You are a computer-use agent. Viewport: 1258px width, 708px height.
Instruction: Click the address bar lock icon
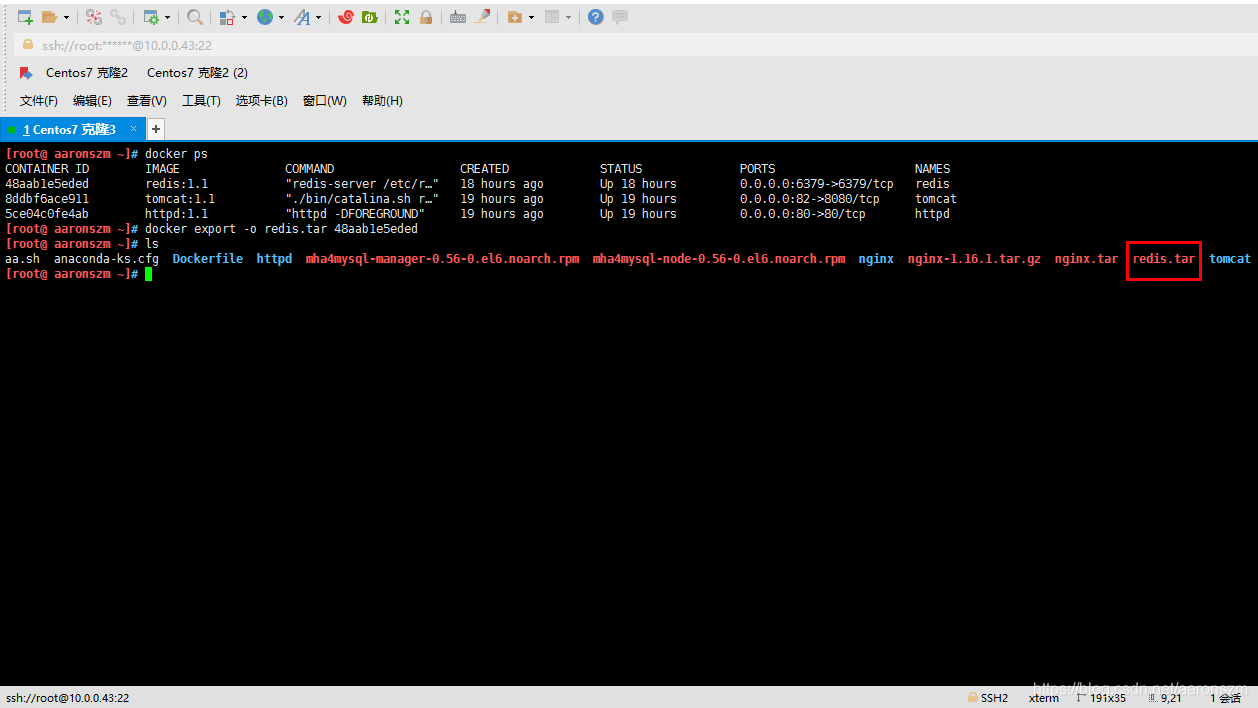27,45
